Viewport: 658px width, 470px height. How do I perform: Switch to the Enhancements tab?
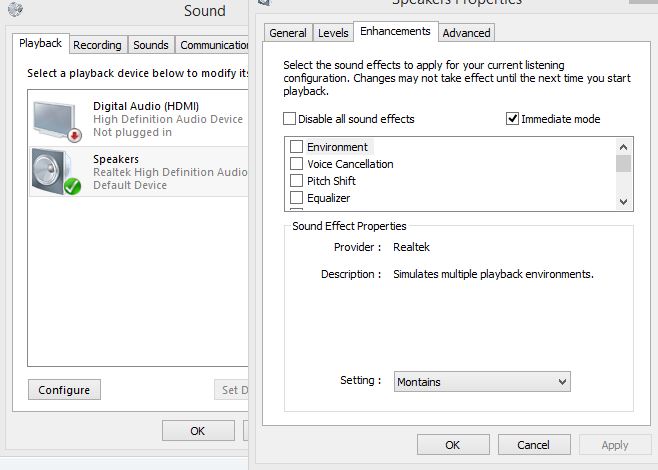(x=395, y=31)
